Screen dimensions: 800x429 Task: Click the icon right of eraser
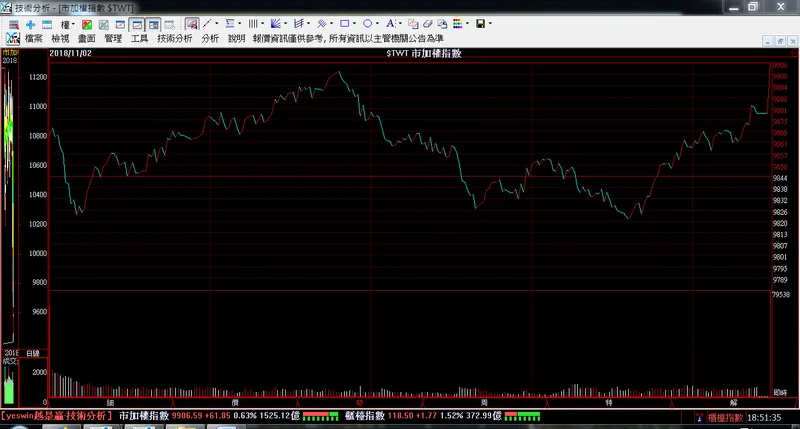pyautogui.click(x=442, y=24)
